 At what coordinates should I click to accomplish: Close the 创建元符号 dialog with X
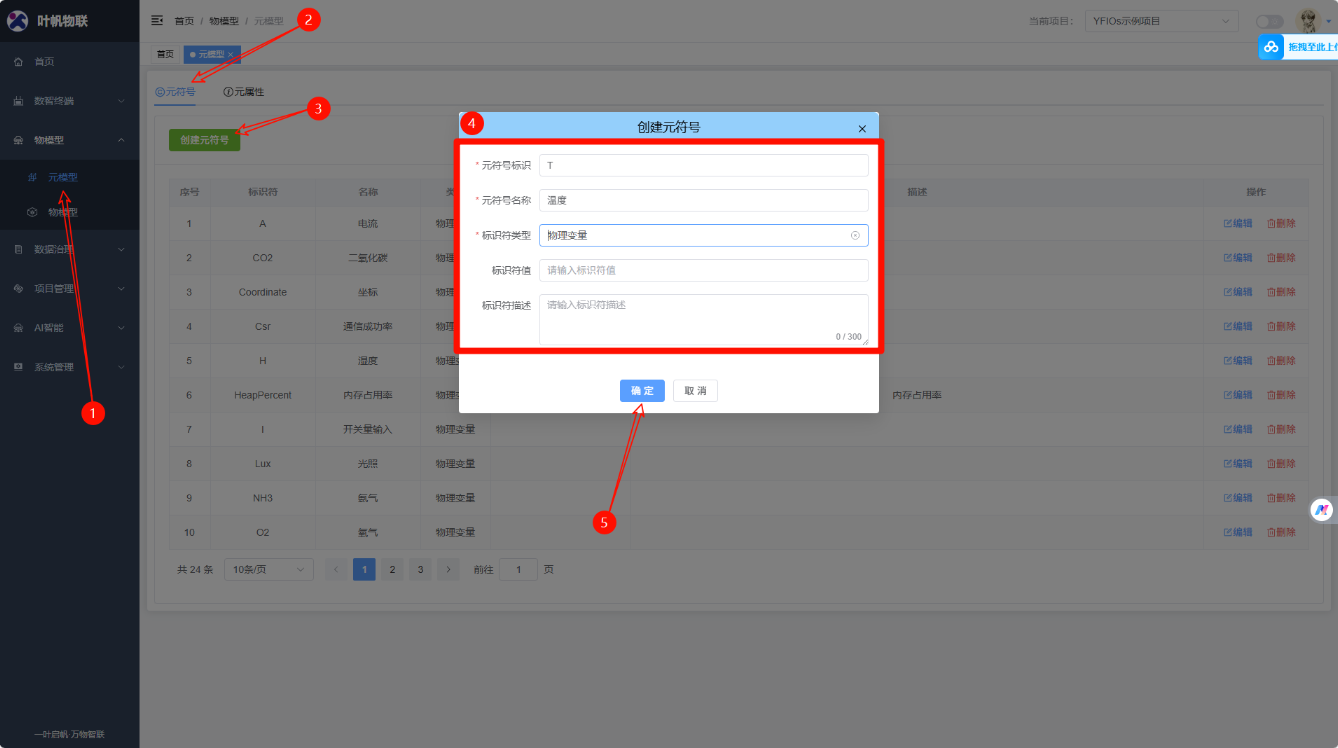862,128
